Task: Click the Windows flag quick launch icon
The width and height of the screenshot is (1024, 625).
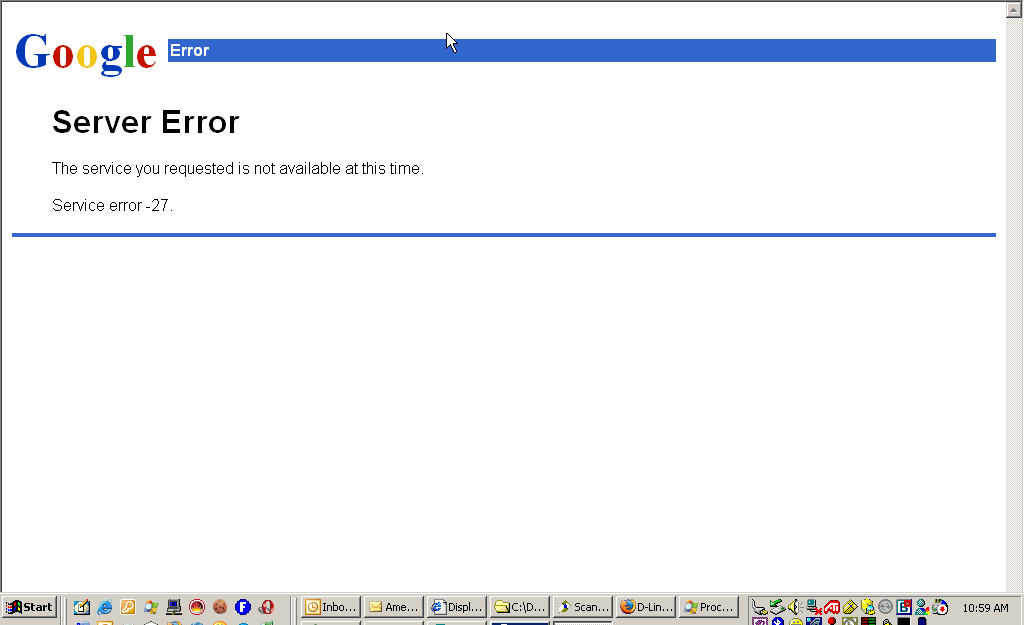Action: pyautogui.click(x=151, y=607)
